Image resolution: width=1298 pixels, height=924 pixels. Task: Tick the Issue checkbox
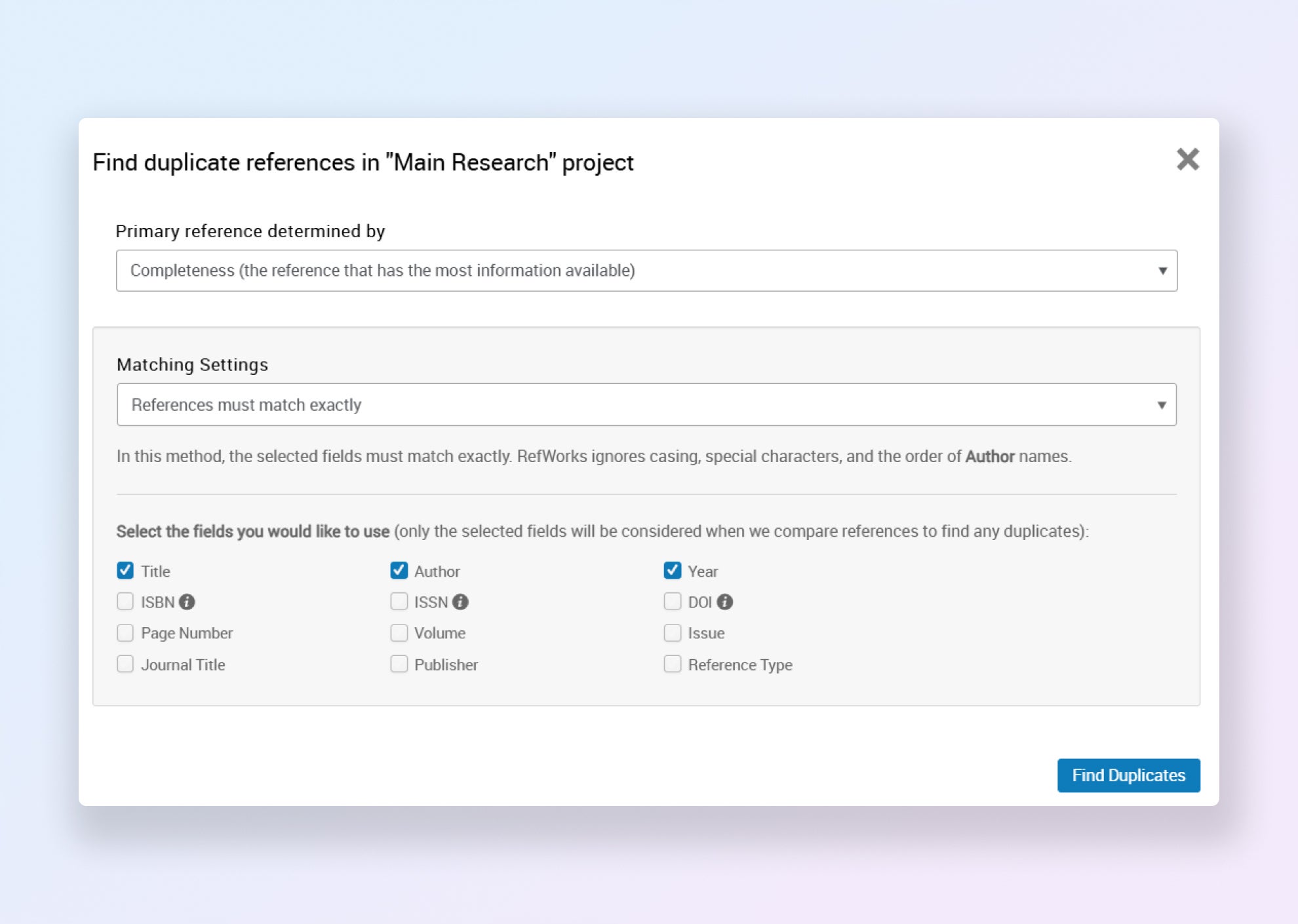tap(672, 633)
